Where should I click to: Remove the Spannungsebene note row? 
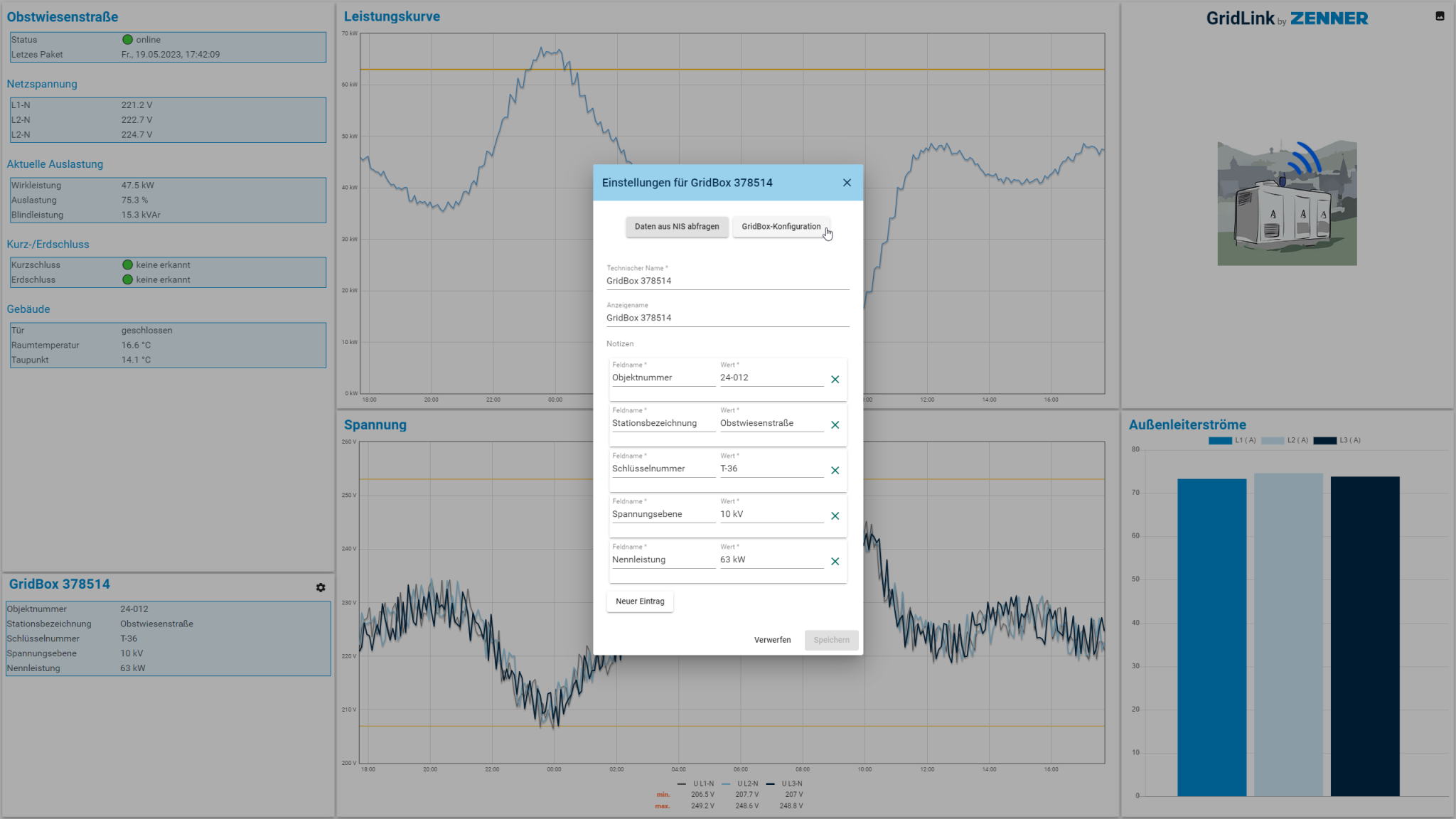(x=835, y=515)
